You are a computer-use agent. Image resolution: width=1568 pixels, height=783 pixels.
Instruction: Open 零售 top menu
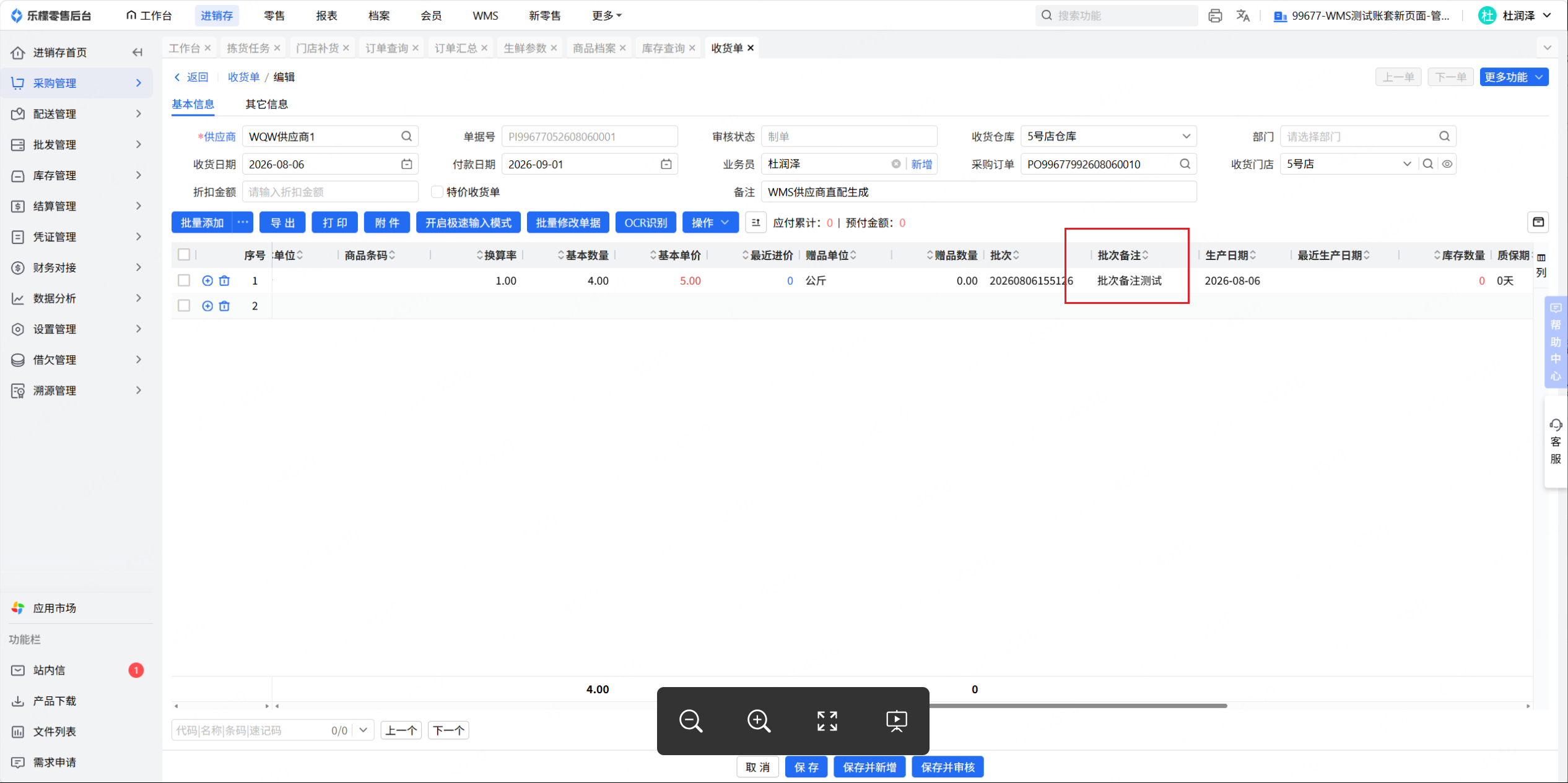[x=274, y=15]
